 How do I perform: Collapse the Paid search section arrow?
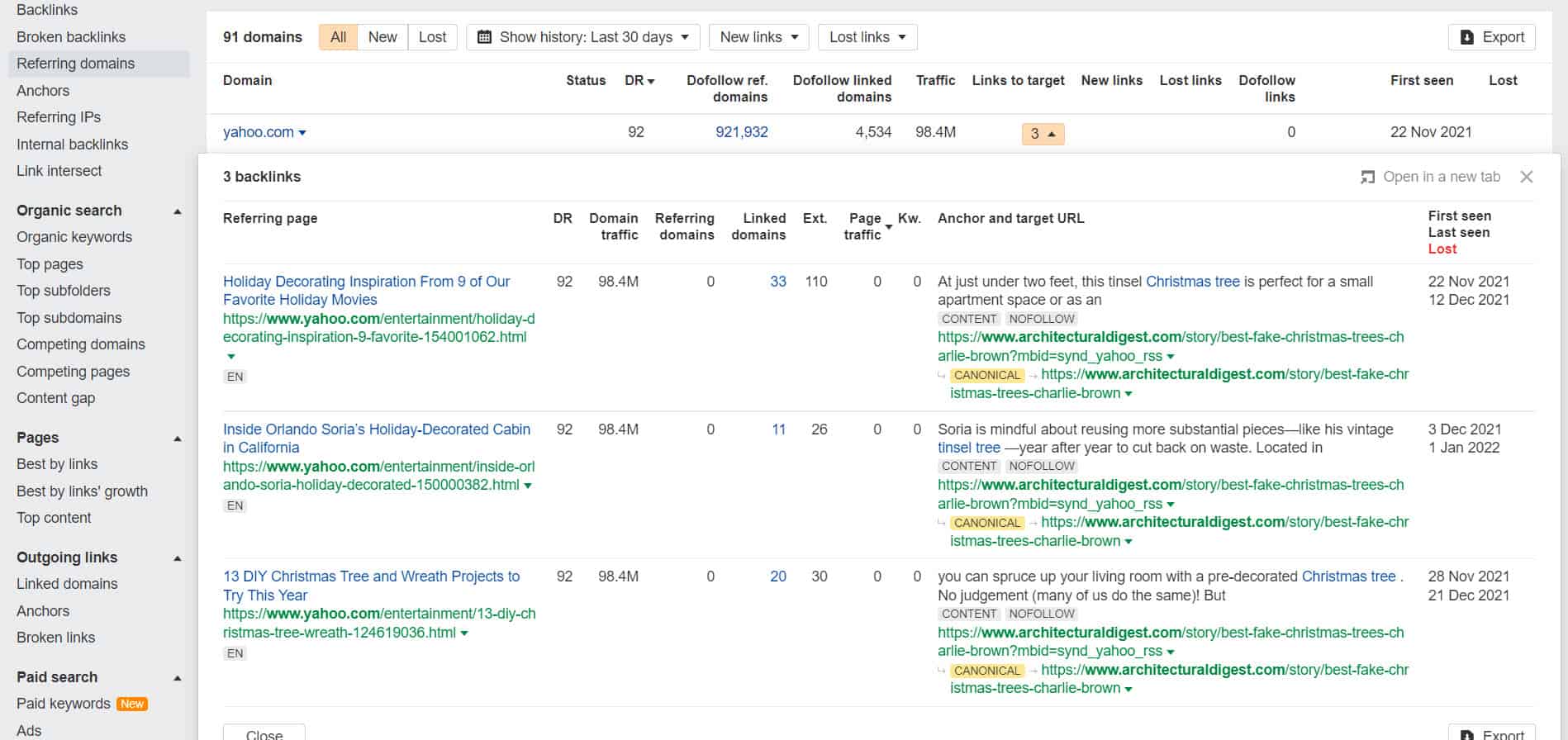tap(177, 678)
